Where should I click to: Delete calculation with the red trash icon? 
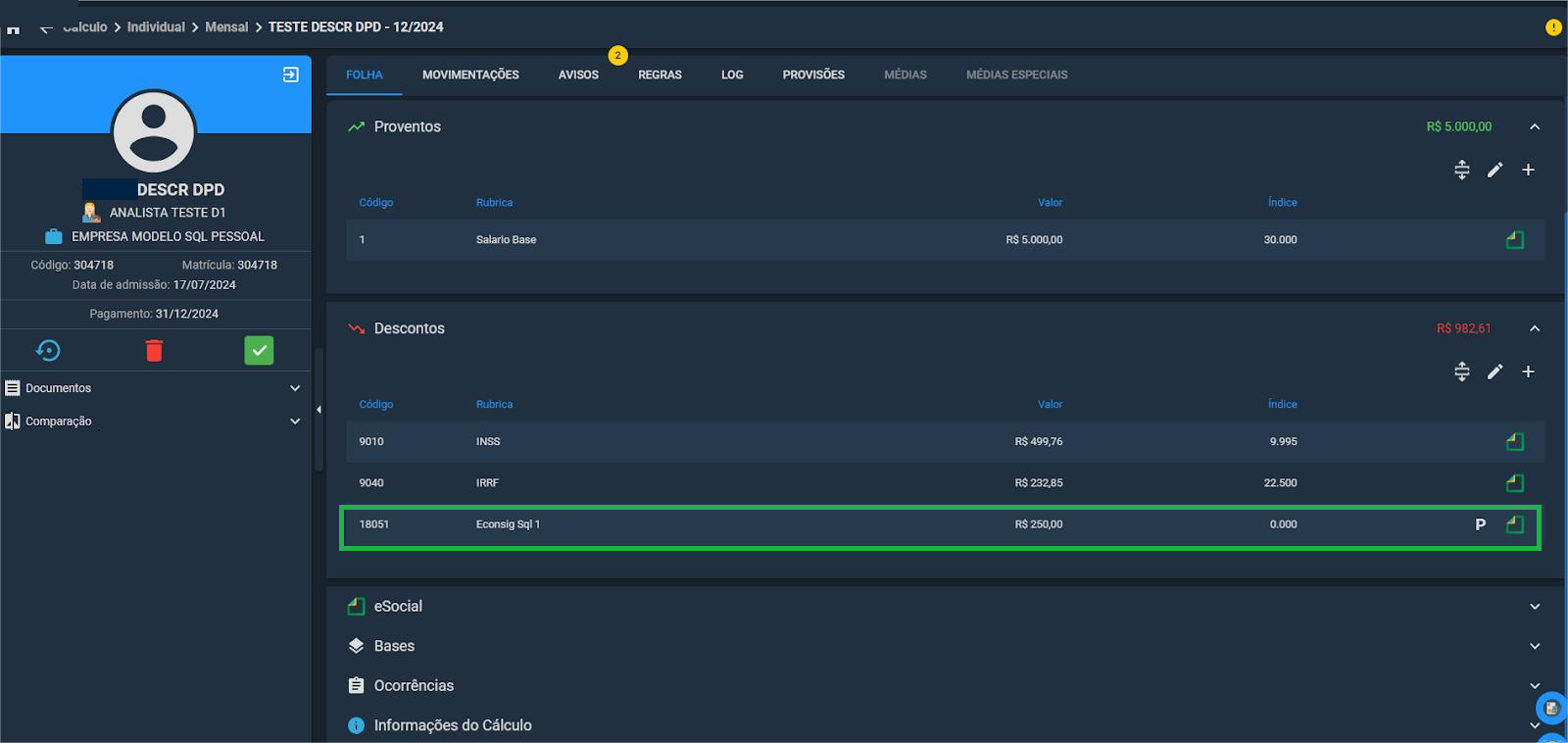point(154,350)
